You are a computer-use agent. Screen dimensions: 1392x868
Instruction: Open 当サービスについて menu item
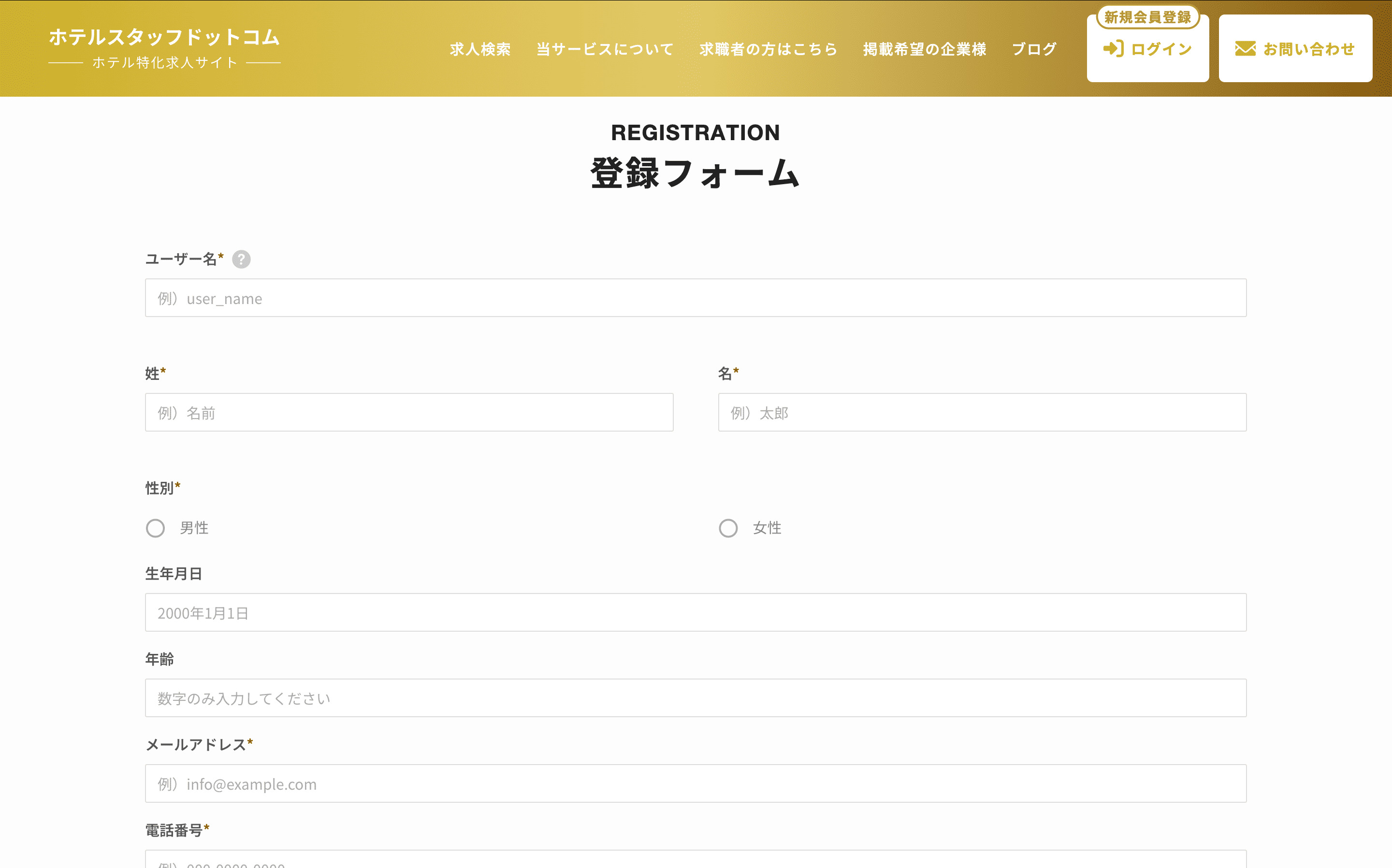pyautogui.click(x=605, y=49)
